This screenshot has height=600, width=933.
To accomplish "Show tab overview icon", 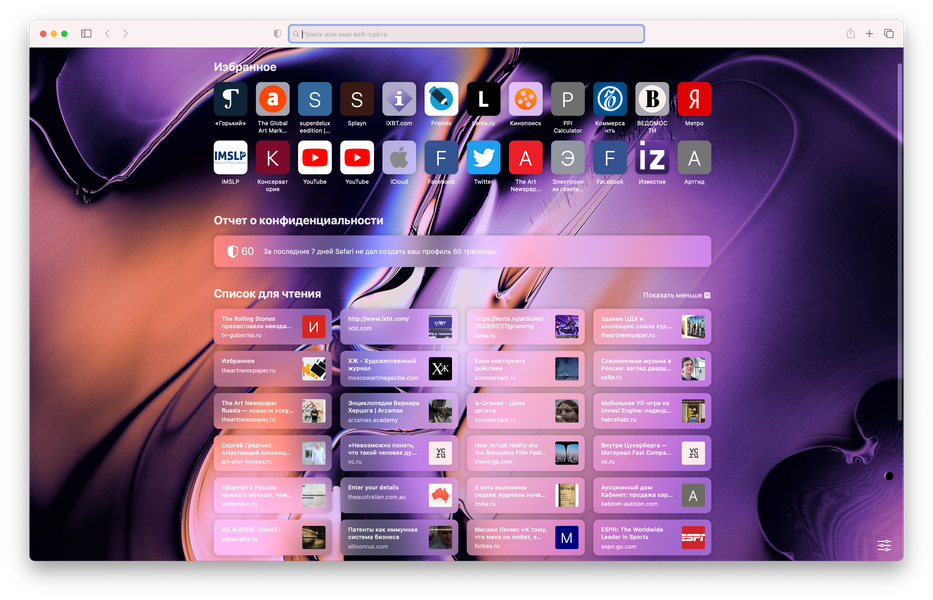I will [889, 34].
